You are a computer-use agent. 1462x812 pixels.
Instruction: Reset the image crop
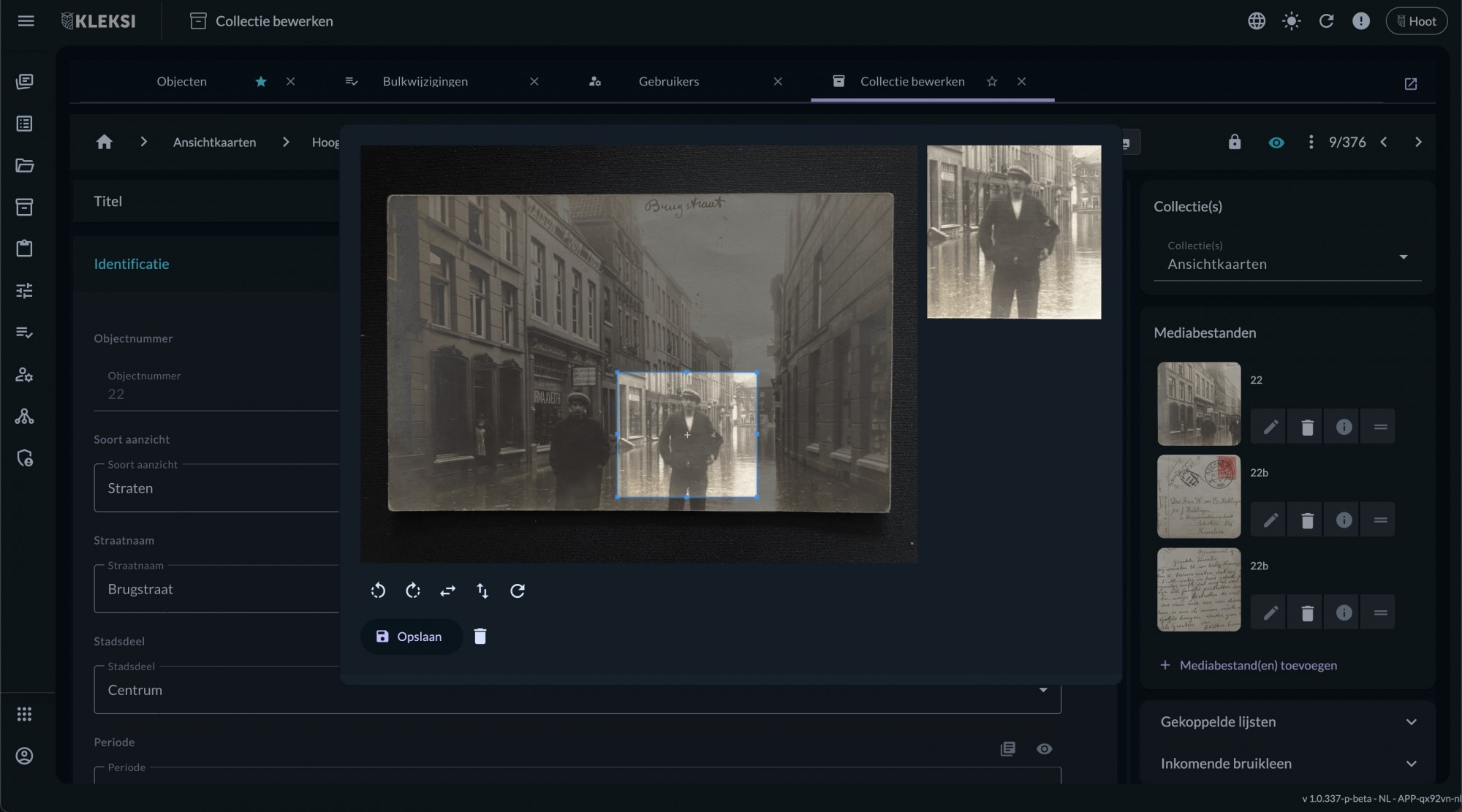pos(518,591)
